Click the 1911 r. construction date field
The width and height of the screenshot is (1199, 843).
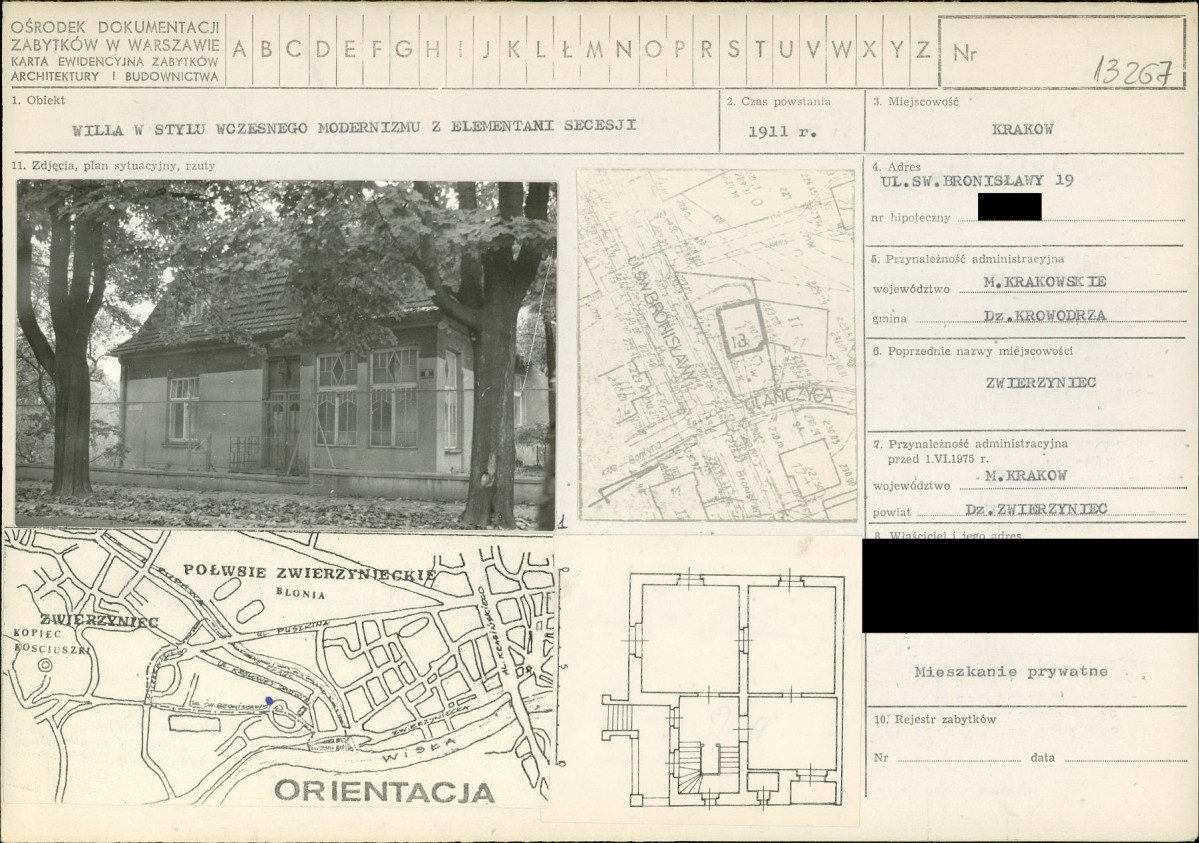tap(782, 130)
